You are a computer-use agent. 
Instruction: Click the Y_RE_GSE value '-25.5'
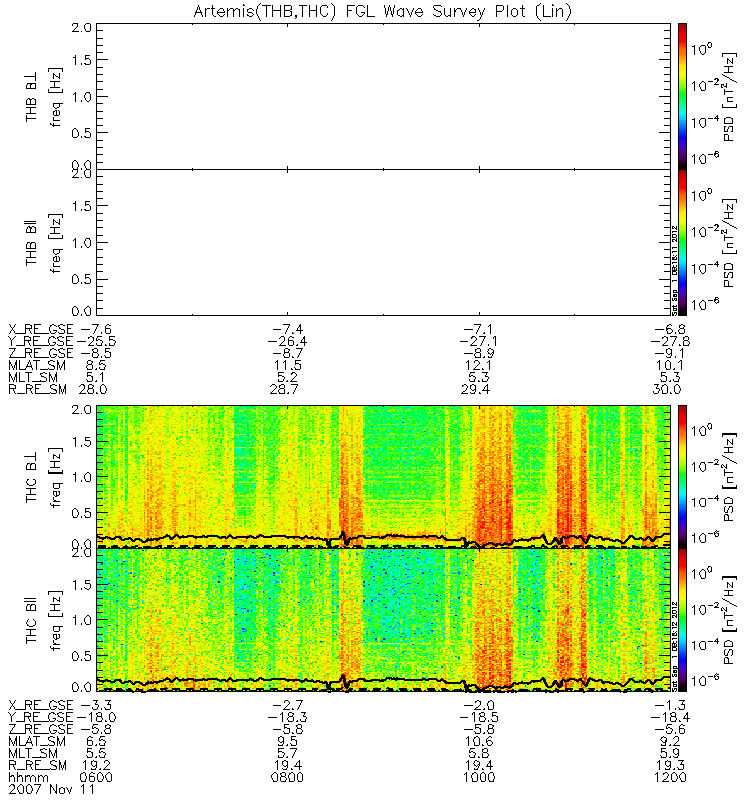pyautogui.click(x=96, y=341)
